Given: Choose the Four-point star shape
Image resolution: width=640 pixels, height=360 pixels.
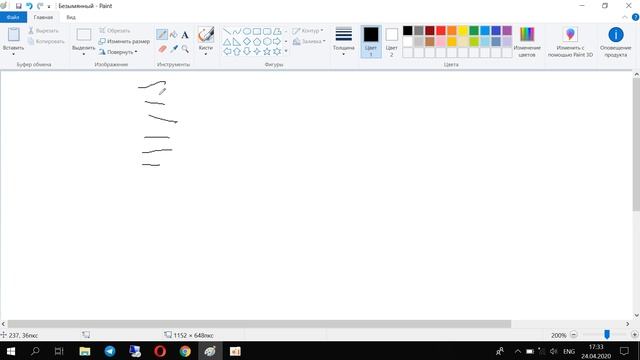Looking at the screenshot, I should (257, 51).
